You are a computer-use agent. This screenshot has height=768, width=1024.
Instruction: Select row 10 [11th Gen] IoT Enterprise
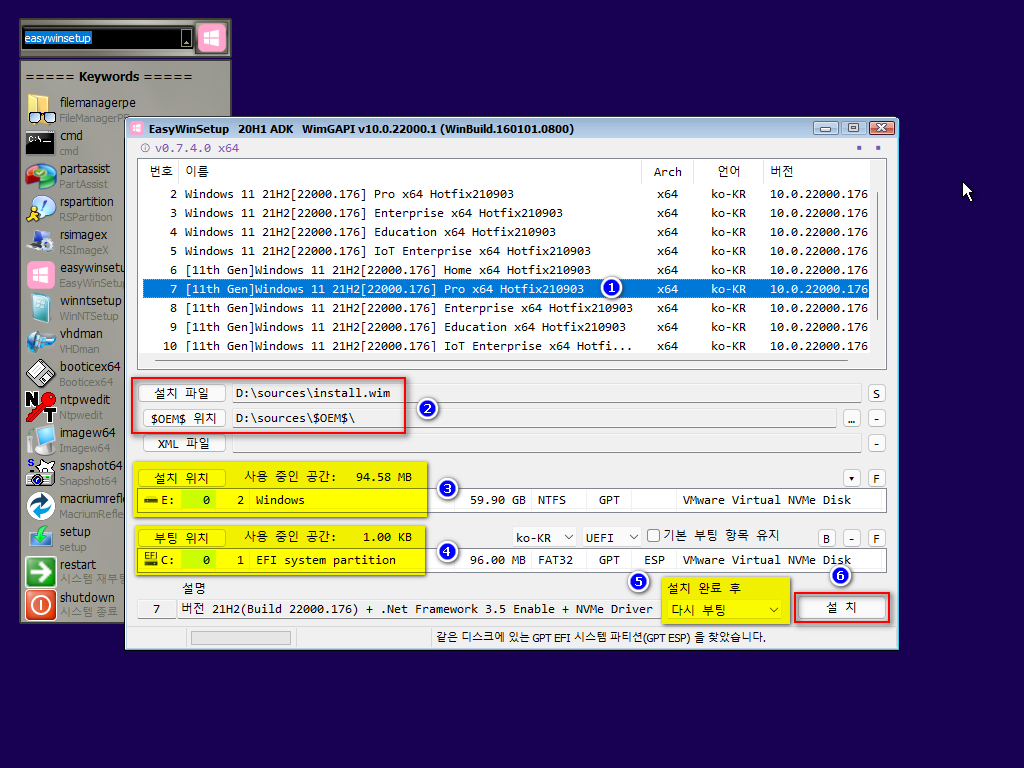coord(505,345)
